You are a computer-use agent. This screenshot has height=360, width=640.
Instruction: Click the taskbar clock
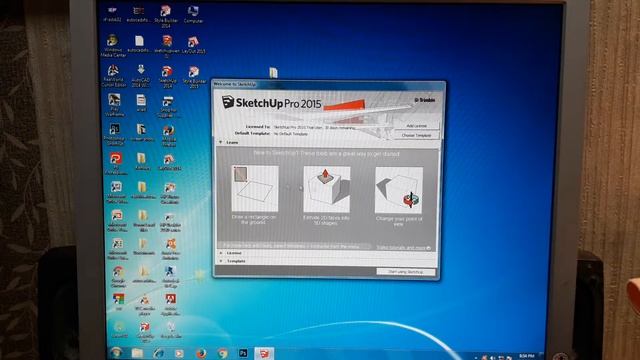pos(527,356)
